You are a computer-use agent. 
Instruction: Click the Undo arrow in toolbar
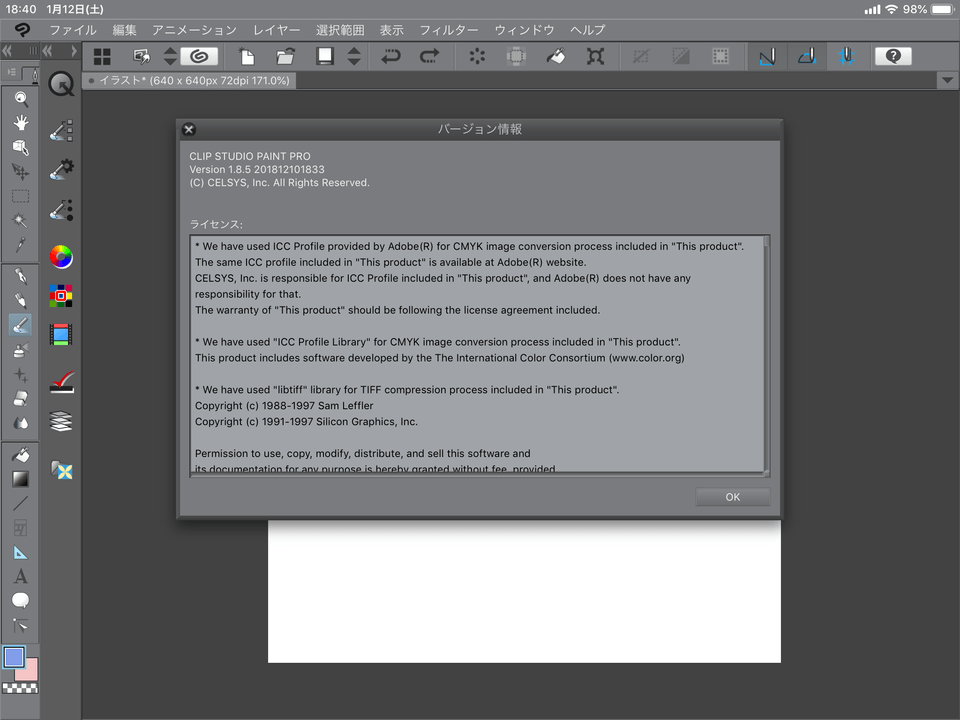pyautogui.click(x=390, y=56)
